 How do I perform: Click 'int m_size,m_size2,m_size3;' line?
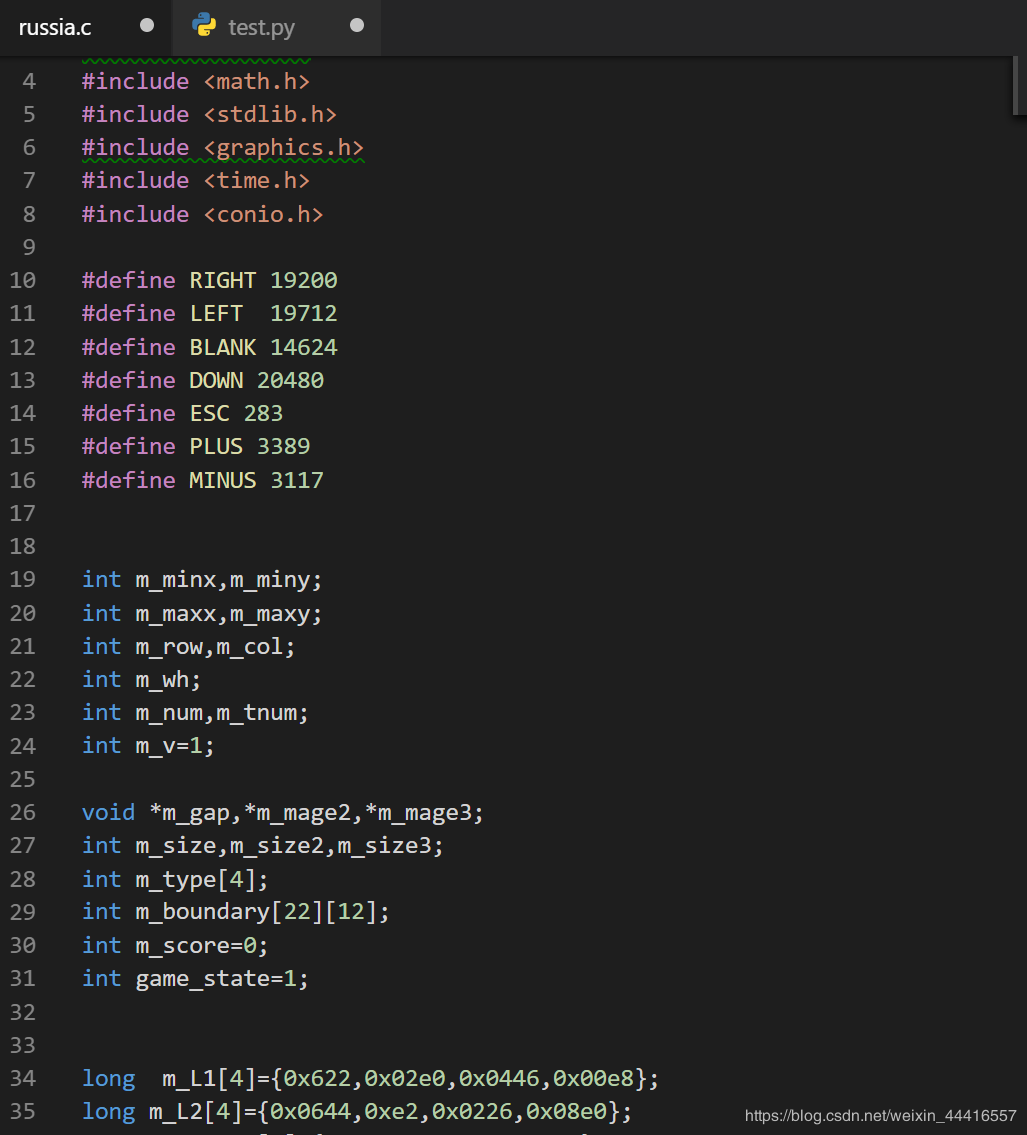263,845
